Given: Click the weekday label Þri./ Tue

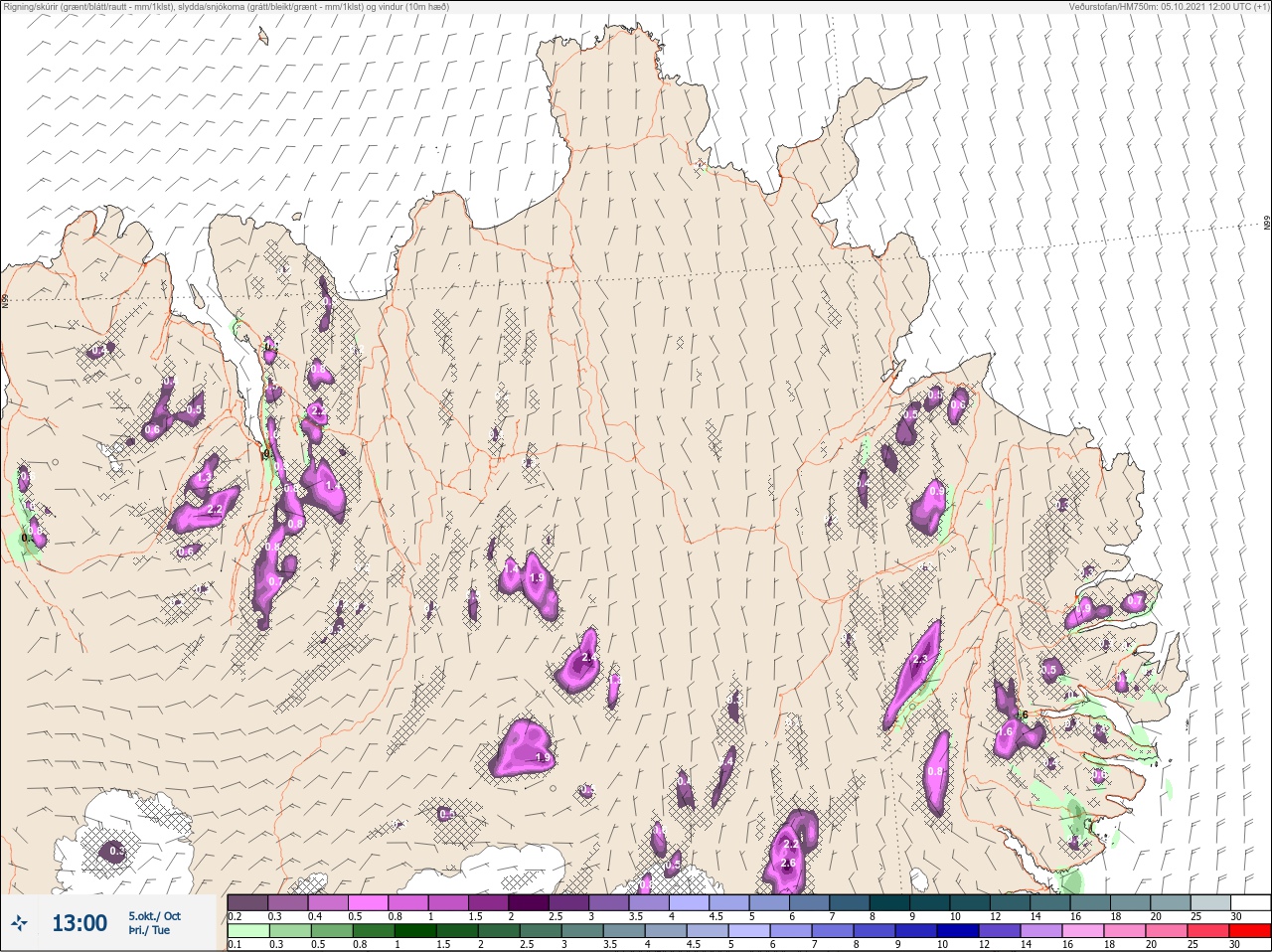Looking at the screenshot, I should (x=149, y=930).
